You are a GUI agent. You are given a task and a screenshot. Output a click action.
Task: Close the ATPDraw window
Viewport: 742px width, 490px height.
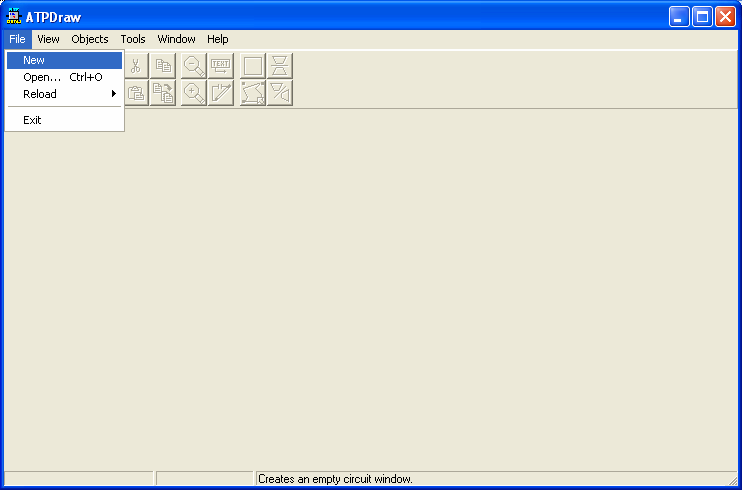(725, 17)
